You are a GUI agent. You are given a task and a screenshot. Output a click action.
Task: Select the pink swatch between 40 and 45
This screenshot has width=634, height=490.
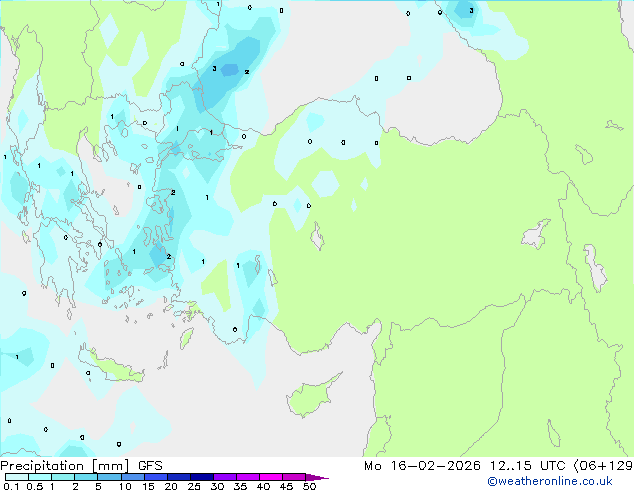coord(271,477)
